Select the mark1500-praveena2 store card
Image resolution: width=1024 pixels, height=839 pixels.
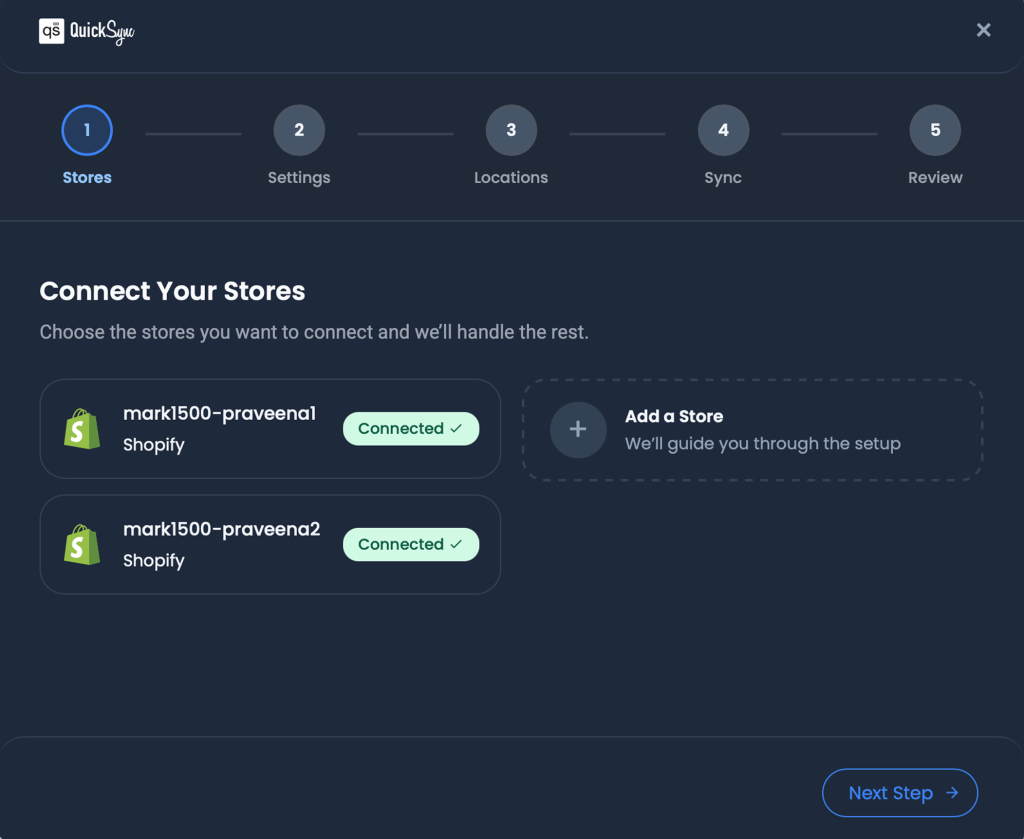pos(270,544)
